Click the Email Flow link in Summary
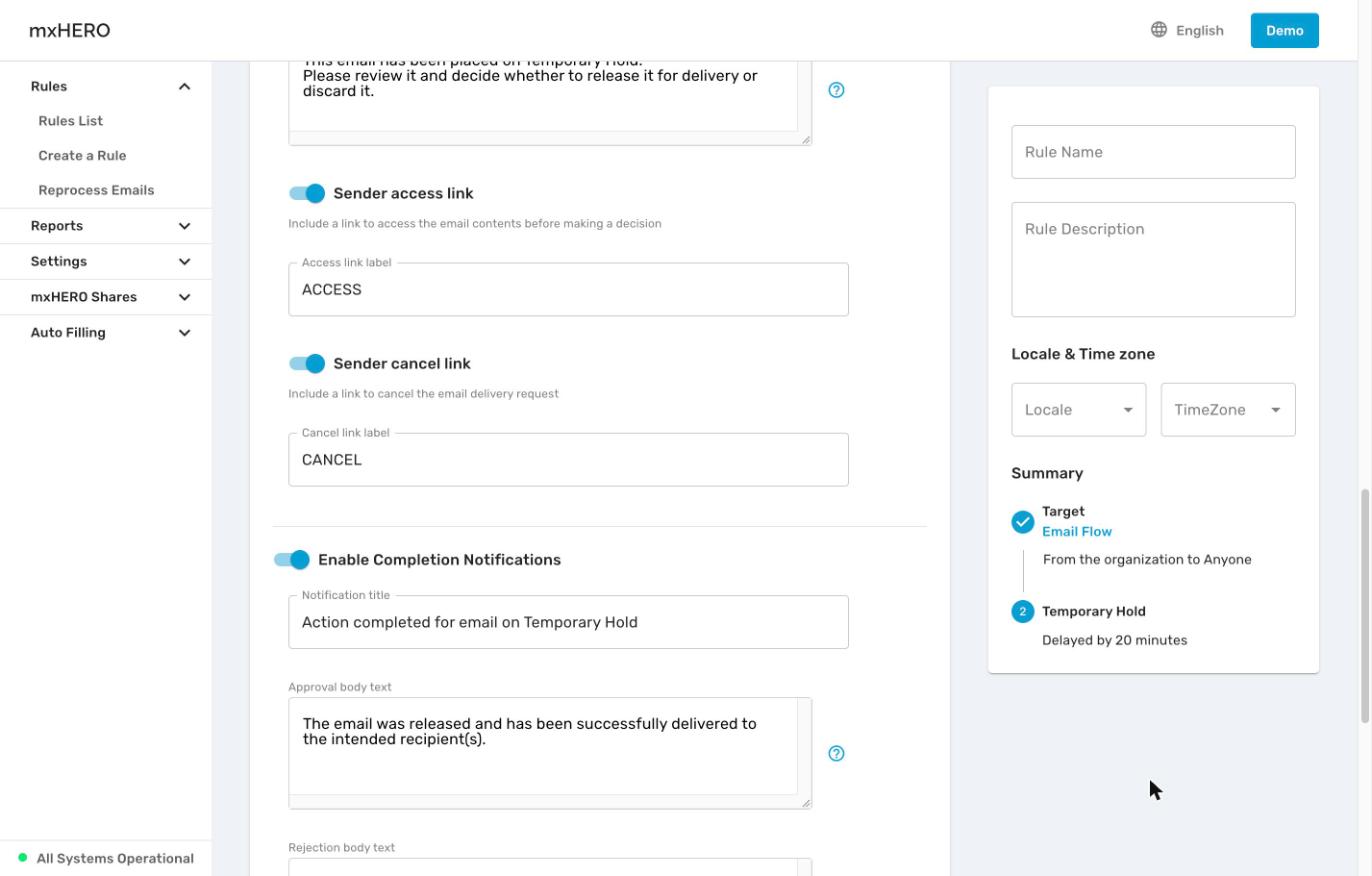 [x=1077, y=532]
